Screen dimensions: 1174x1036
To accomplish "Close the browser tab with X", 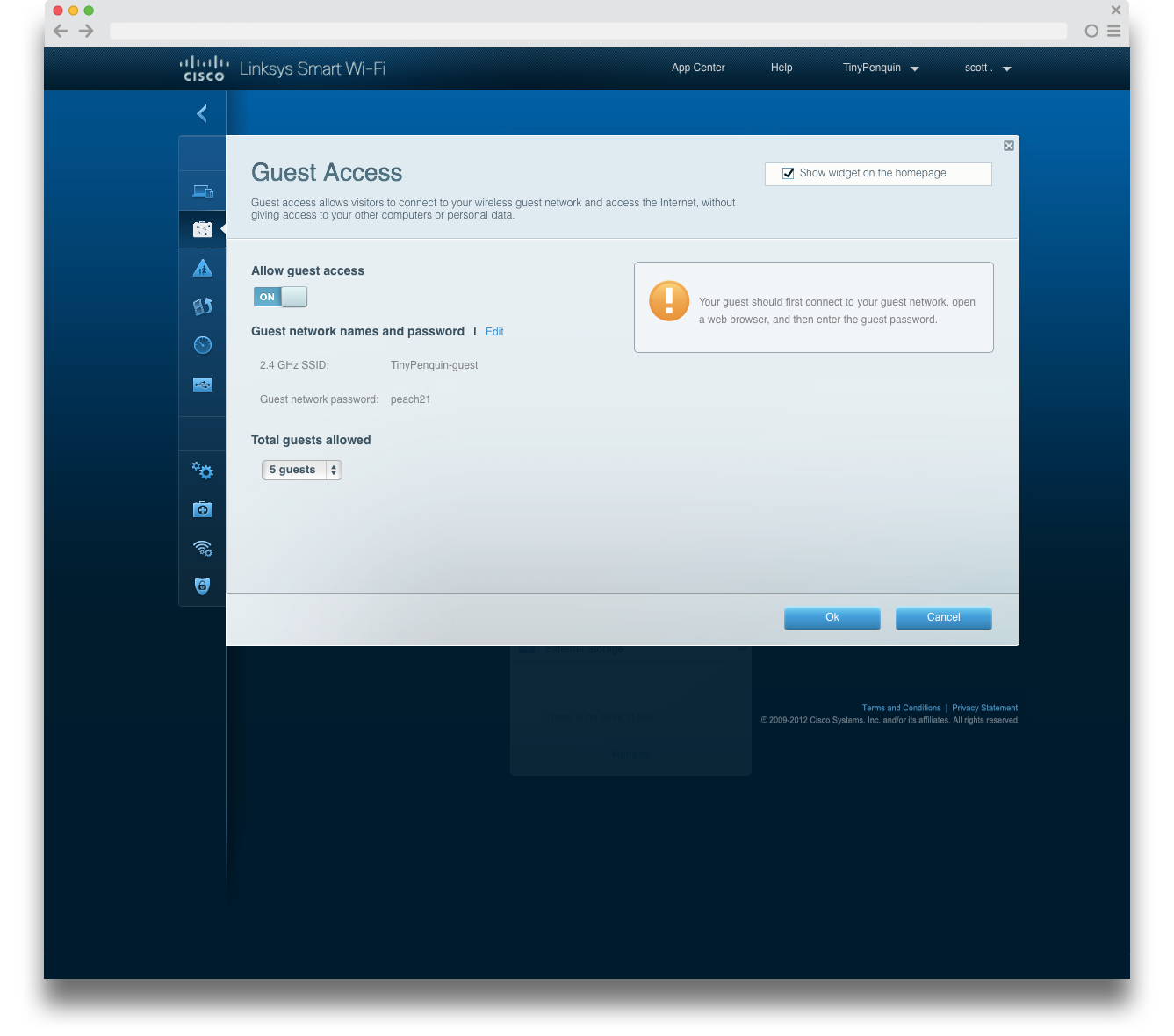I will [1116, 11].
